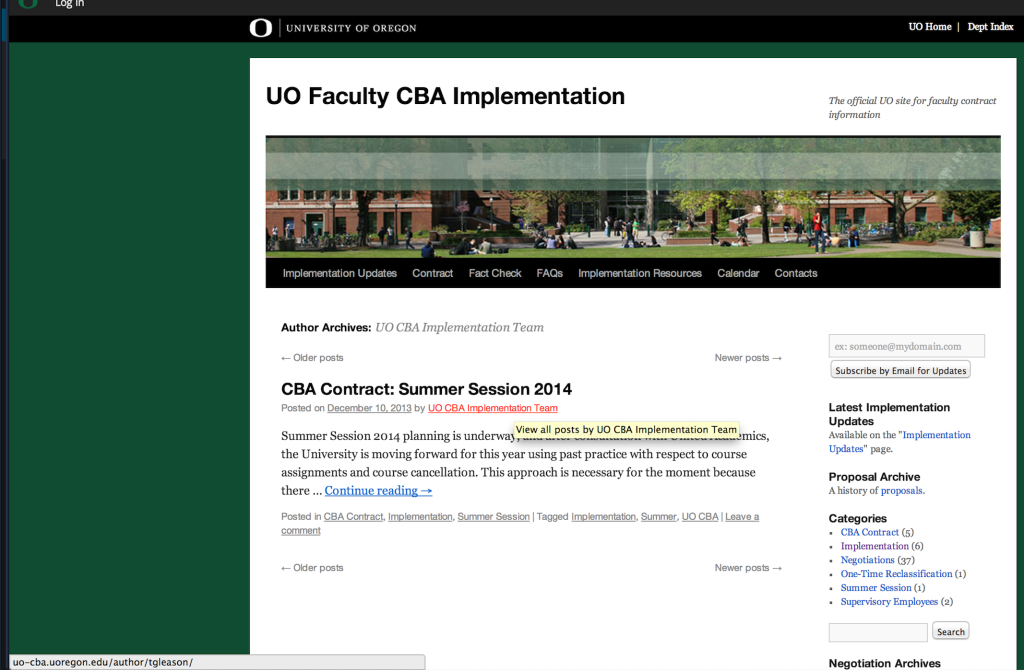Click the tagline 'The official UO site for faculty contract information'
1024x670 pixels.
[912, 108]
